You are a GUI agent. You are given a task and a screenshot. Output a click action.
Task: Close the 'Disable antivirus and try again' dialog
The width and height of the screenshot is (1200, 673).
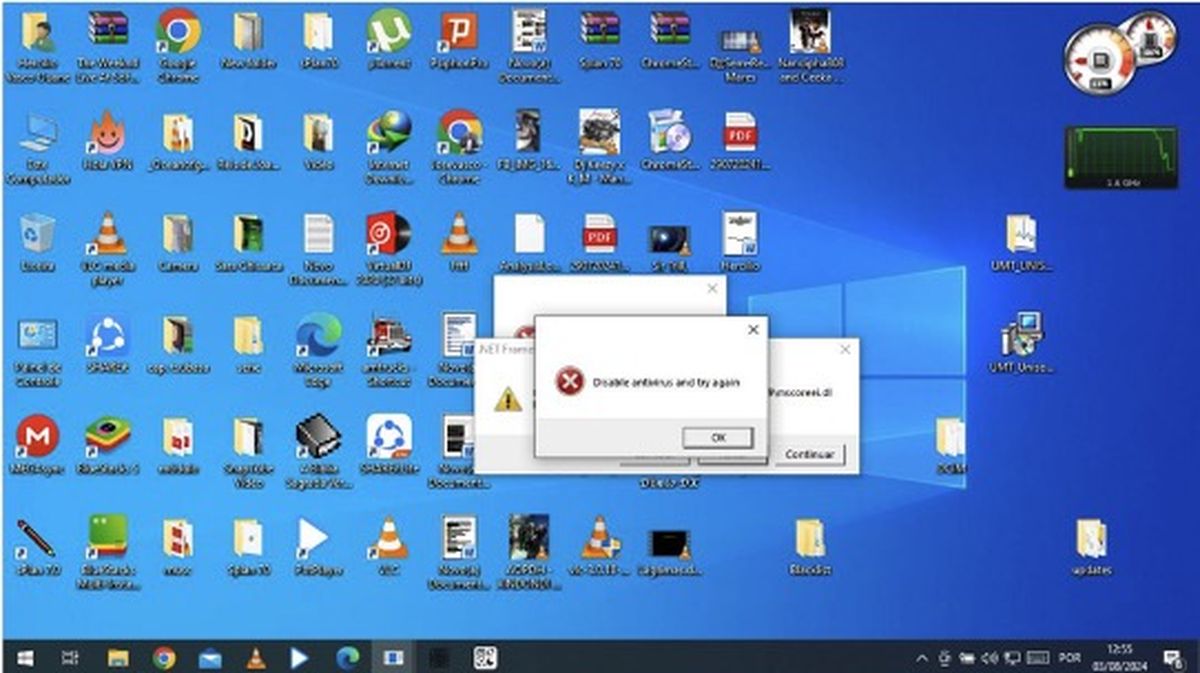753,329
